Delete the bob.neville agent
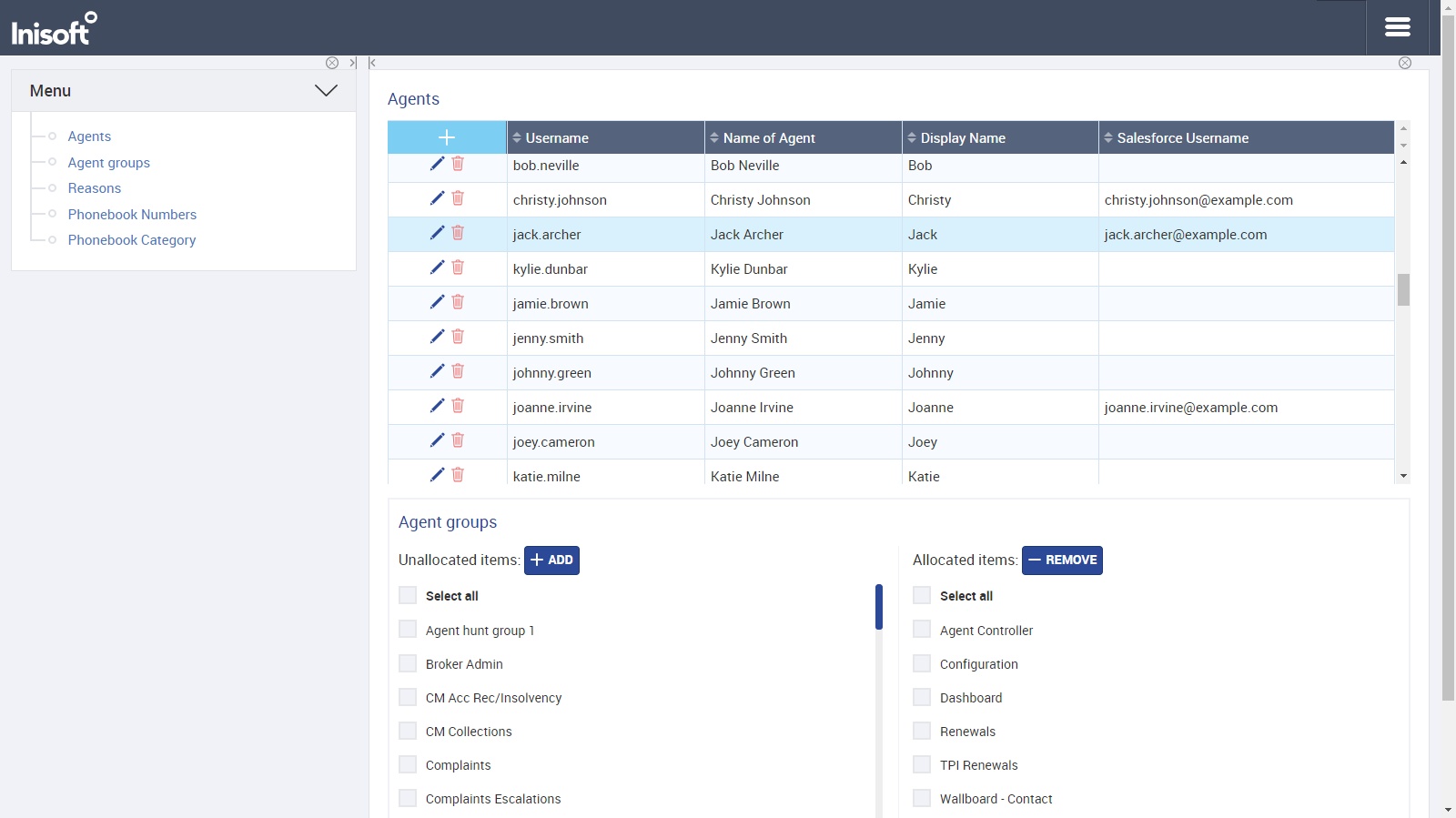Viewport: 1456px width, 818px height. pyautogui.click(x=458, y=164)
